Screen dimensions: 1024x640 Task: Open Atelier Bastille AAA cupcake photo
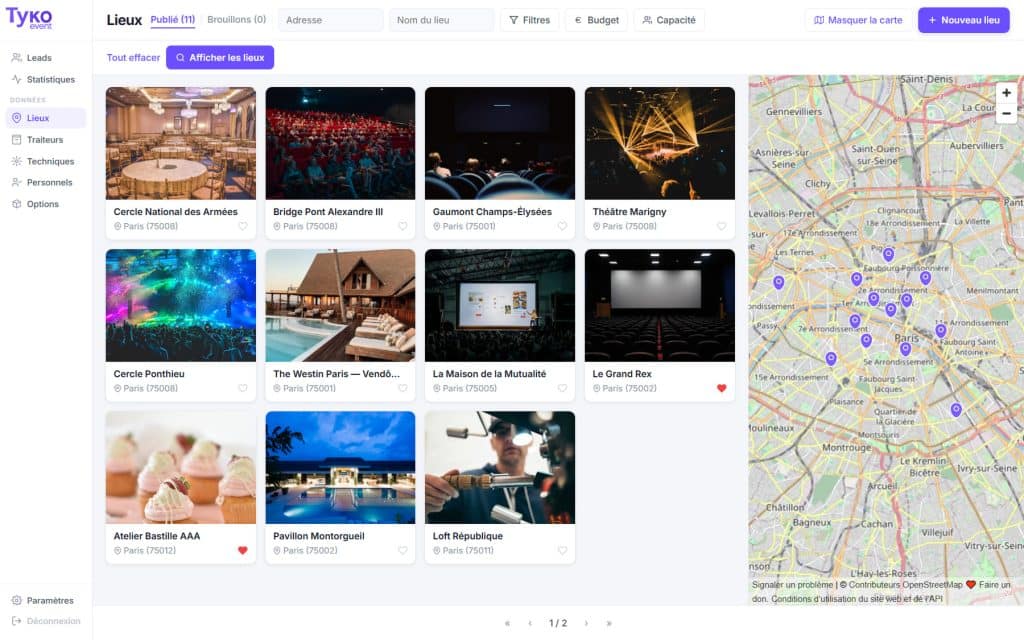[181, 467]
